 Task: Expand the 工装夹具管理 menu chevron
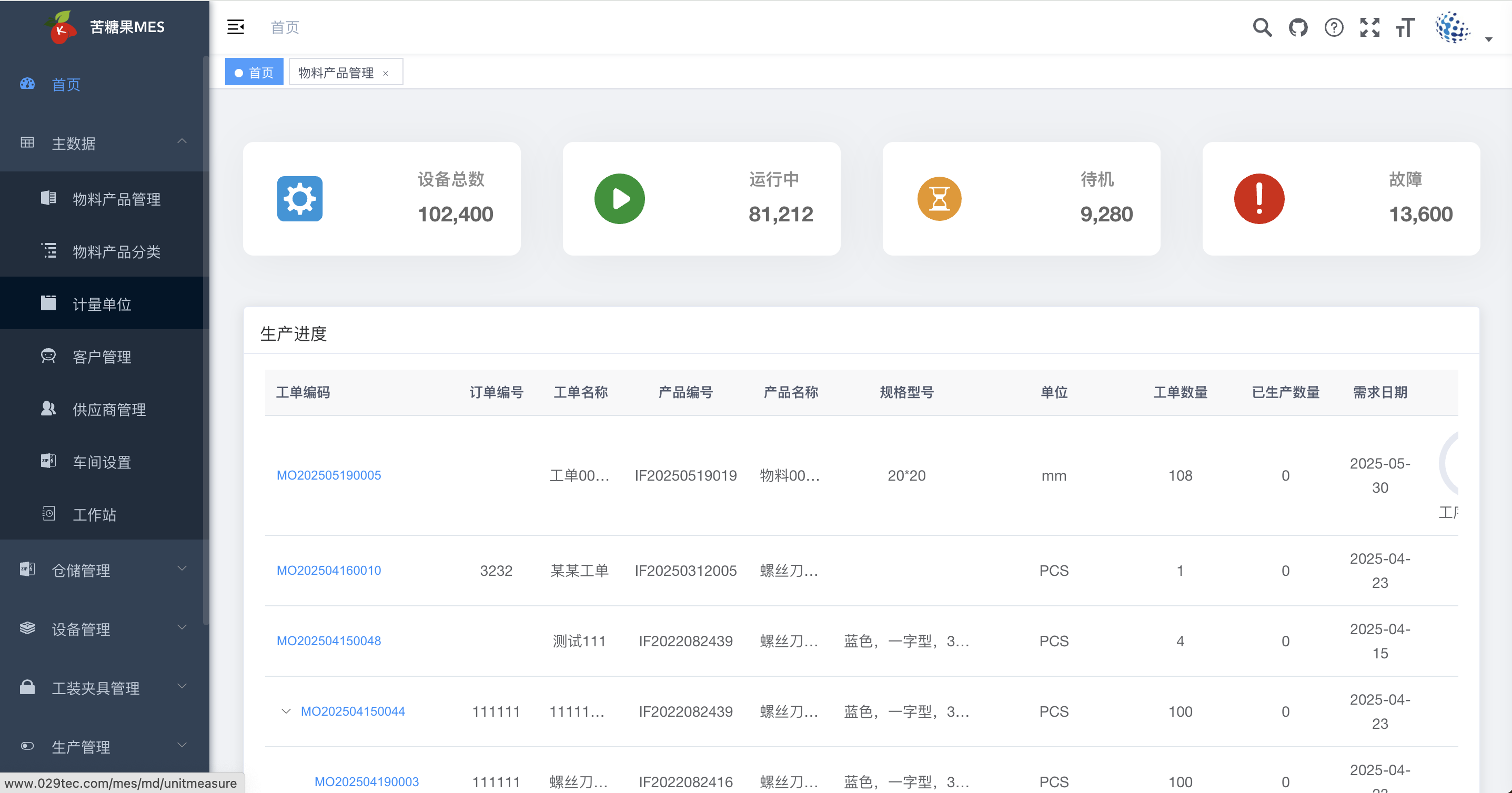[x=182, y=686]
